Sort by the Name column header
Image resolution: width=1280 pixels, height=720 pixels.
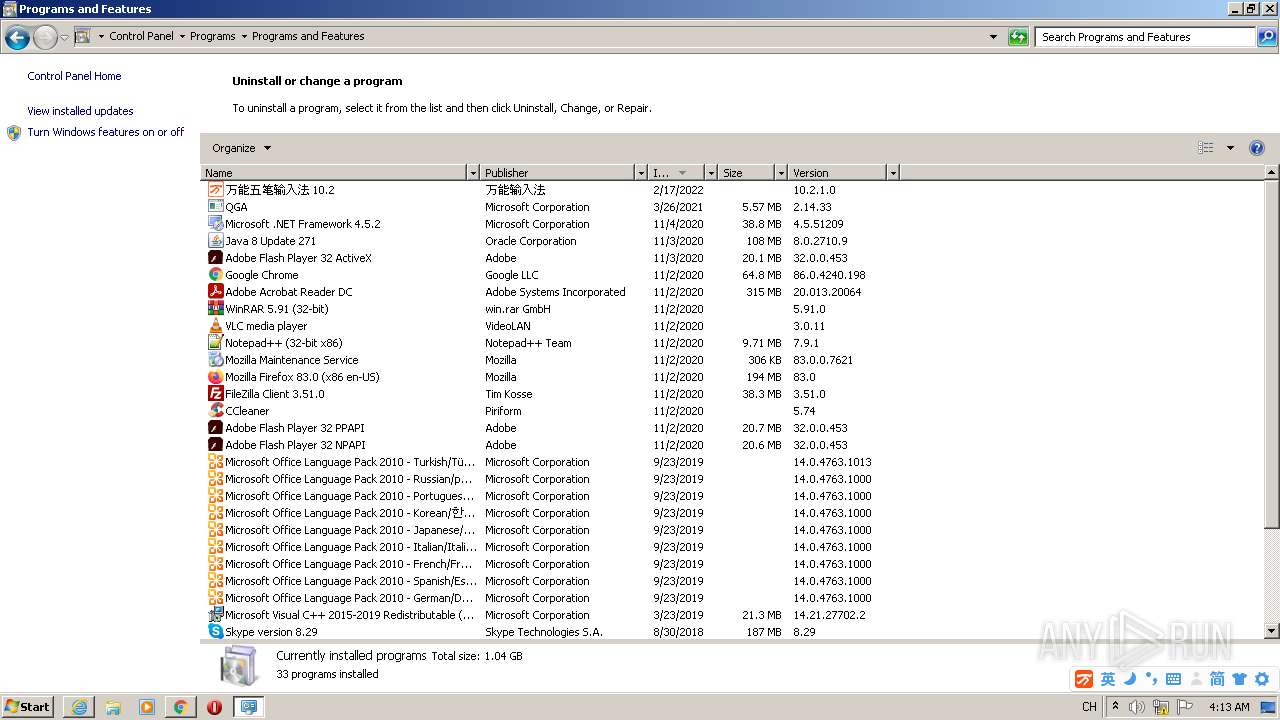pyautogui.click(x=335, y=173)
